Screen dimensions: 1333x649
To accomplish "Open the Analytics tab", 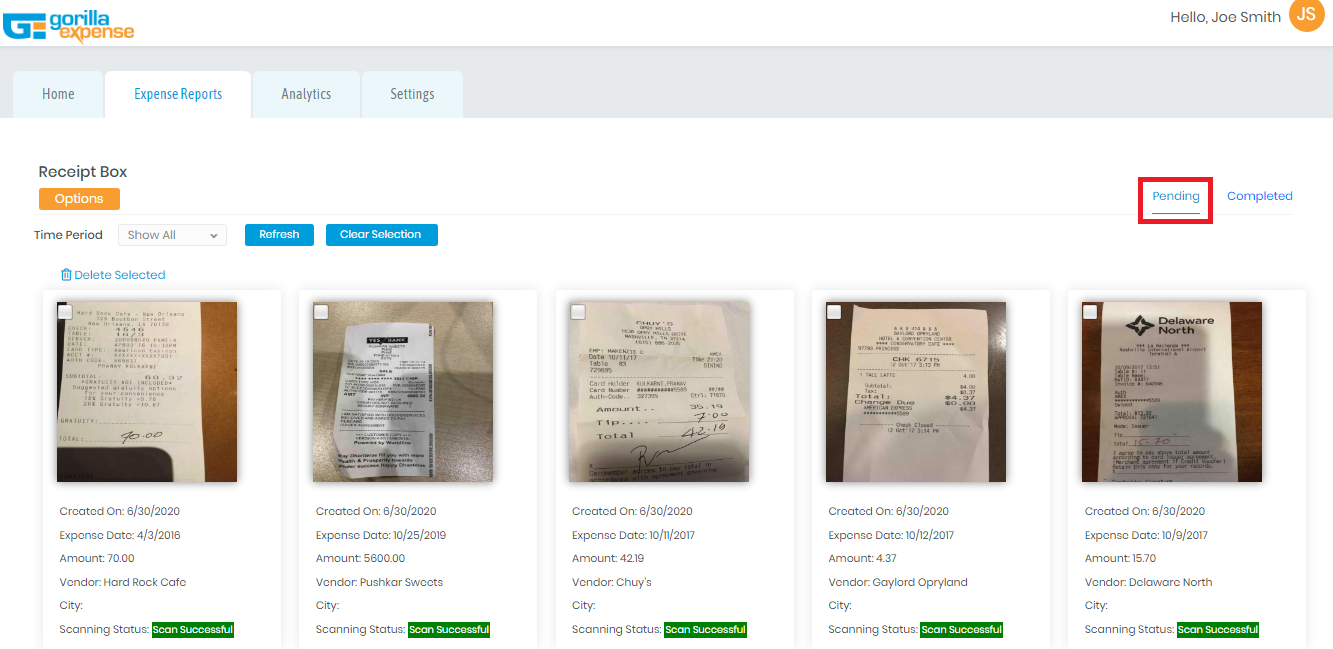I will coord(306,94).
